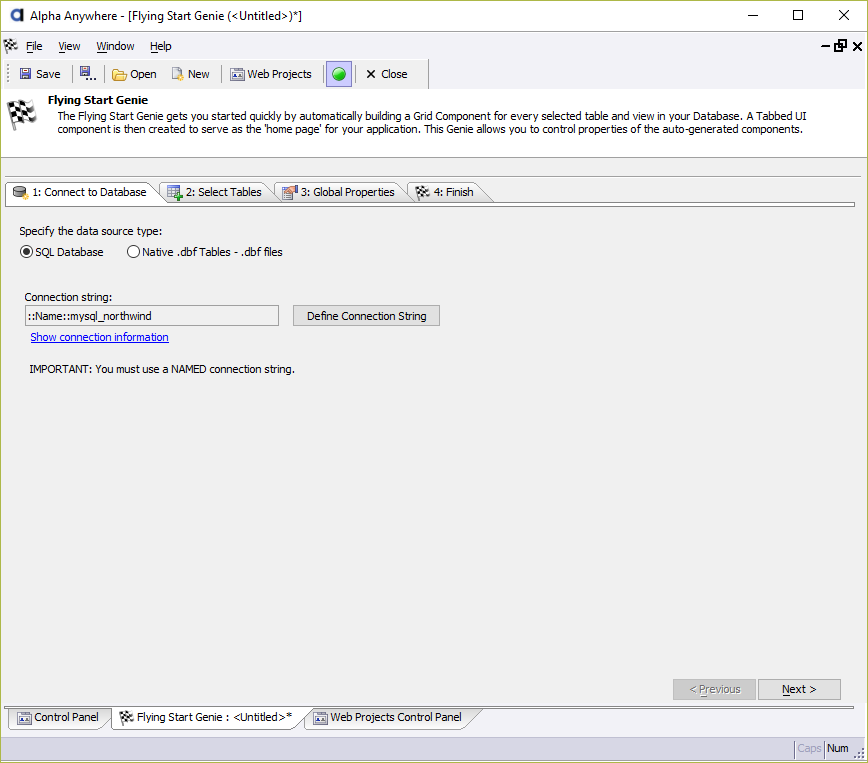
Task: Click the Alpha Anywhere title bar logo
Action: point(17,16)
